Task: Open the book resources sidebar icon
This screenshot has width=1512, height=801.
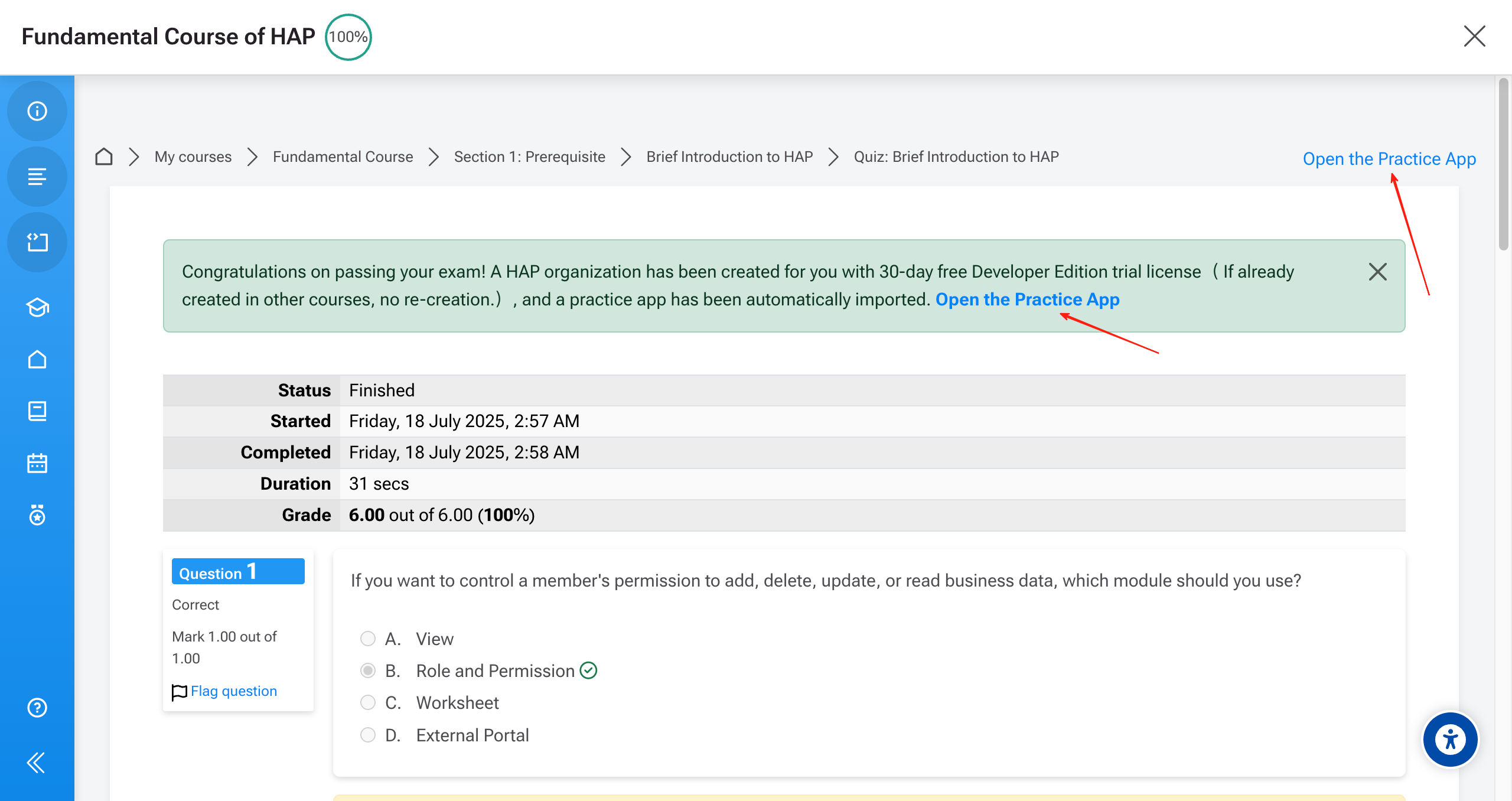Action: (x=37, y=411)
